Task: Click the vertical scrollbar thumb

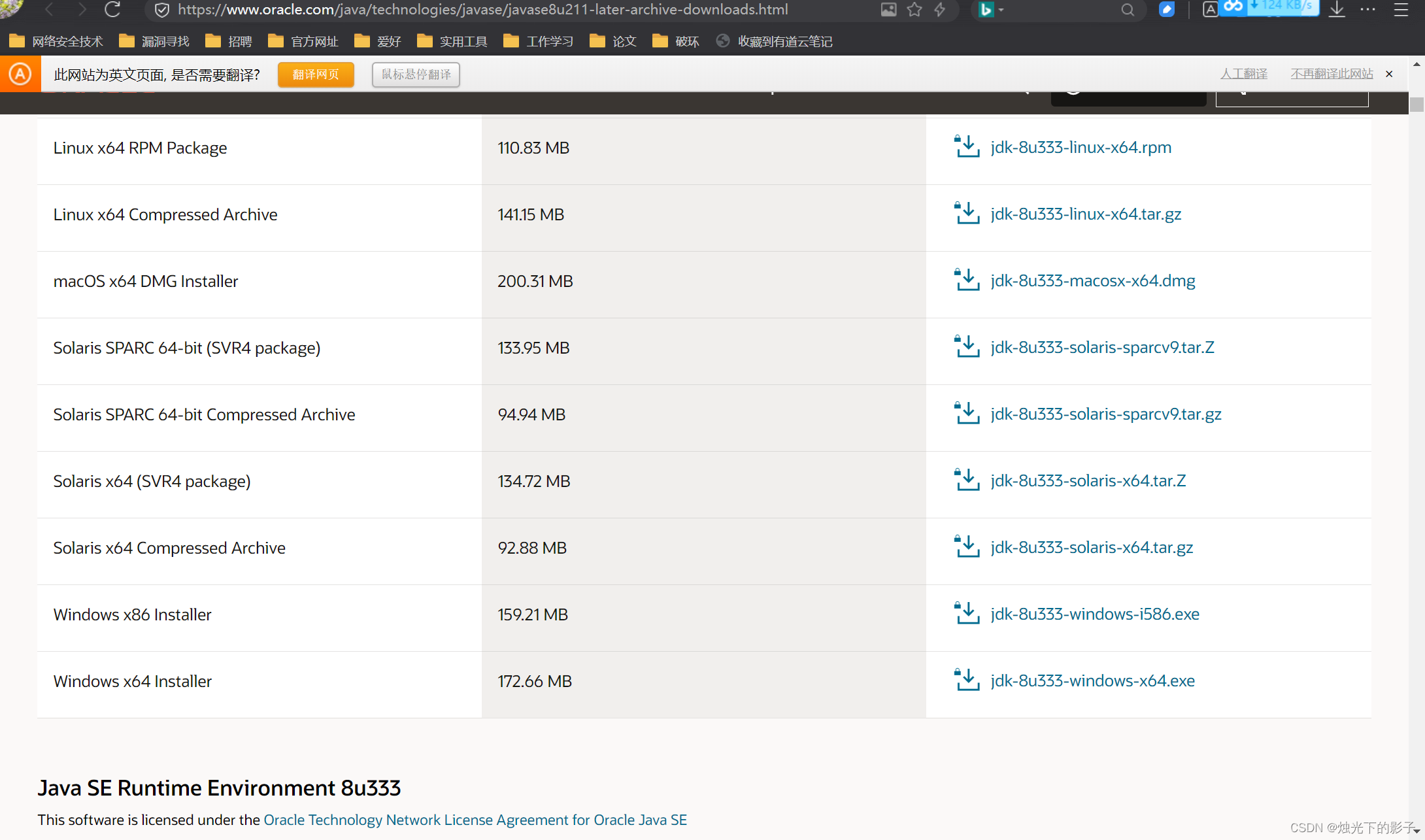Action: [x=1417, y=105]
